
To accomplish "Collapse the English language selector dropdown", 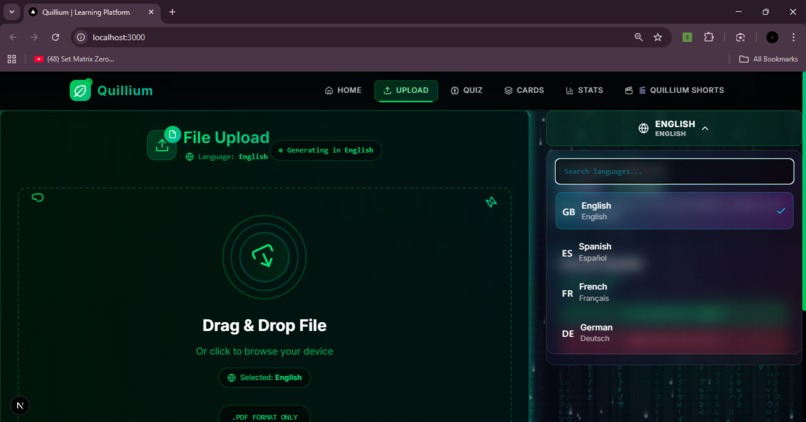I will click(x=674, y=129).
